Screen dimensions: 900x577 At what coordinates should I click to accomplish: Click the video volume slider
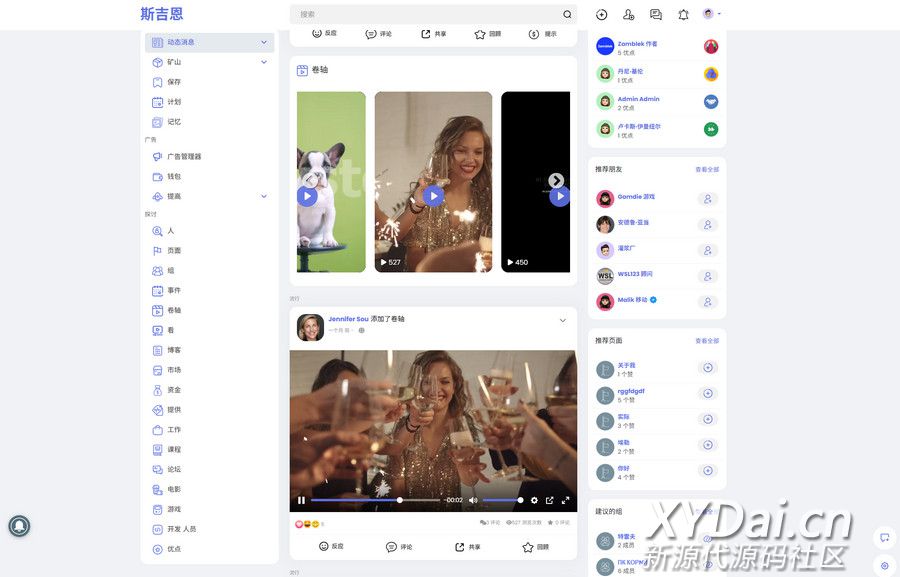click(502, 500)
